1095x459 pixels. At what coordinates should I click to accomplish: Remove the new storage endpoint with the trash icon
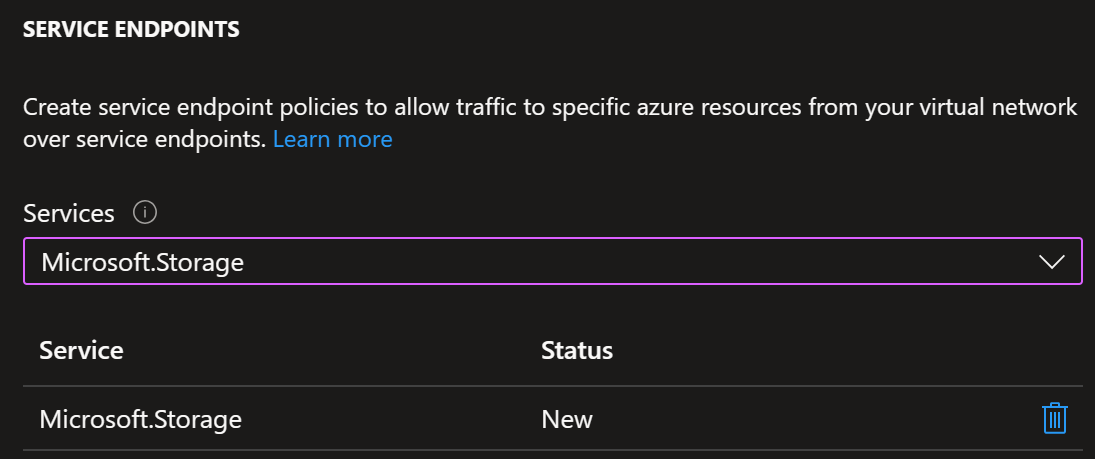click(x=1054, y=418)
